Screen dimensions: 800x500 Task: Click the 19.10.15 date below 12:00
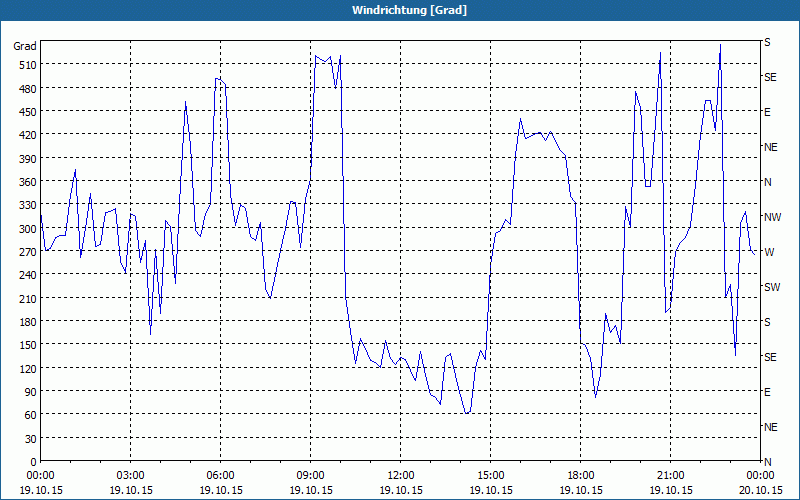(x=401, y=490)
